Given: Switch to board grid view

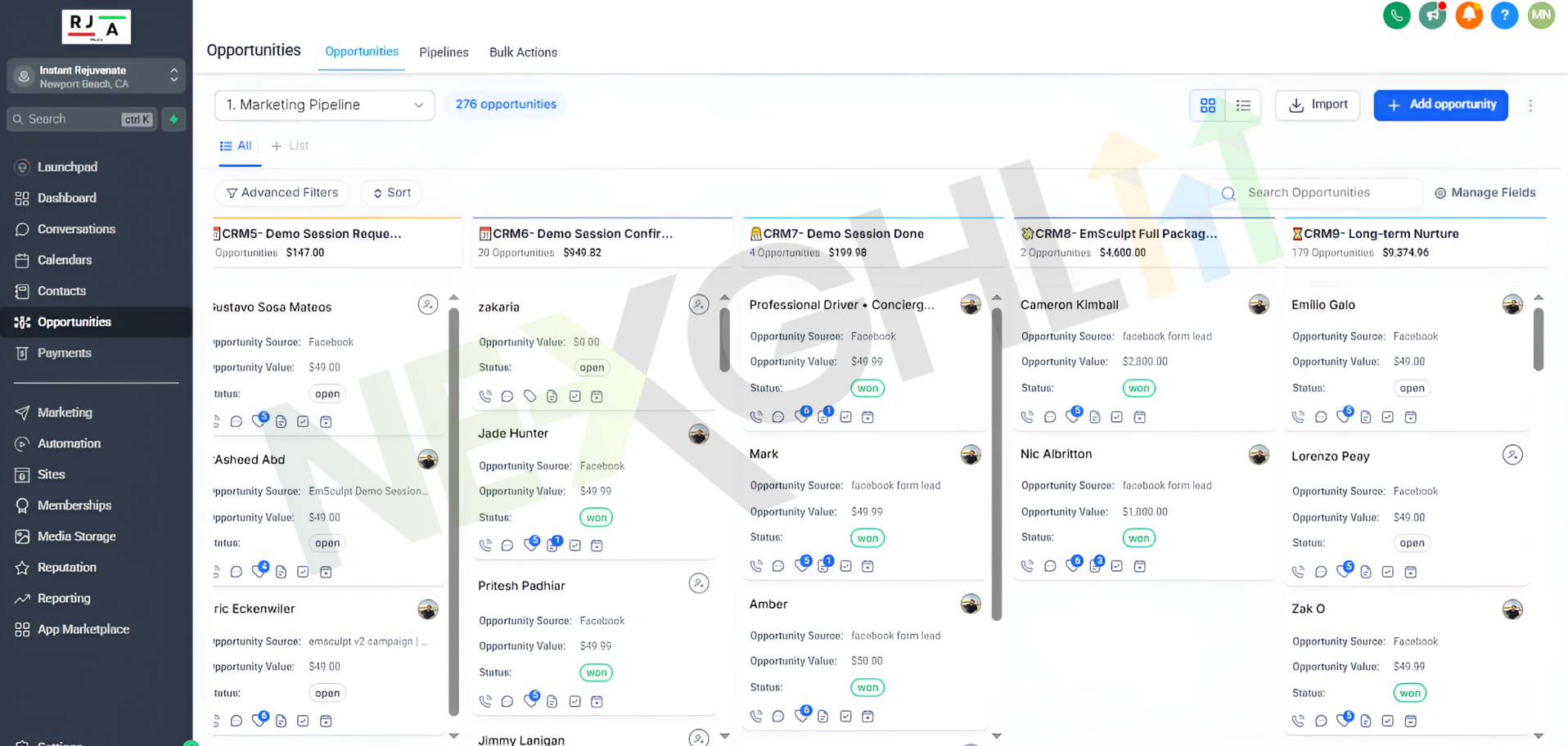Looking at the screenshot, I should (1207, 106).
